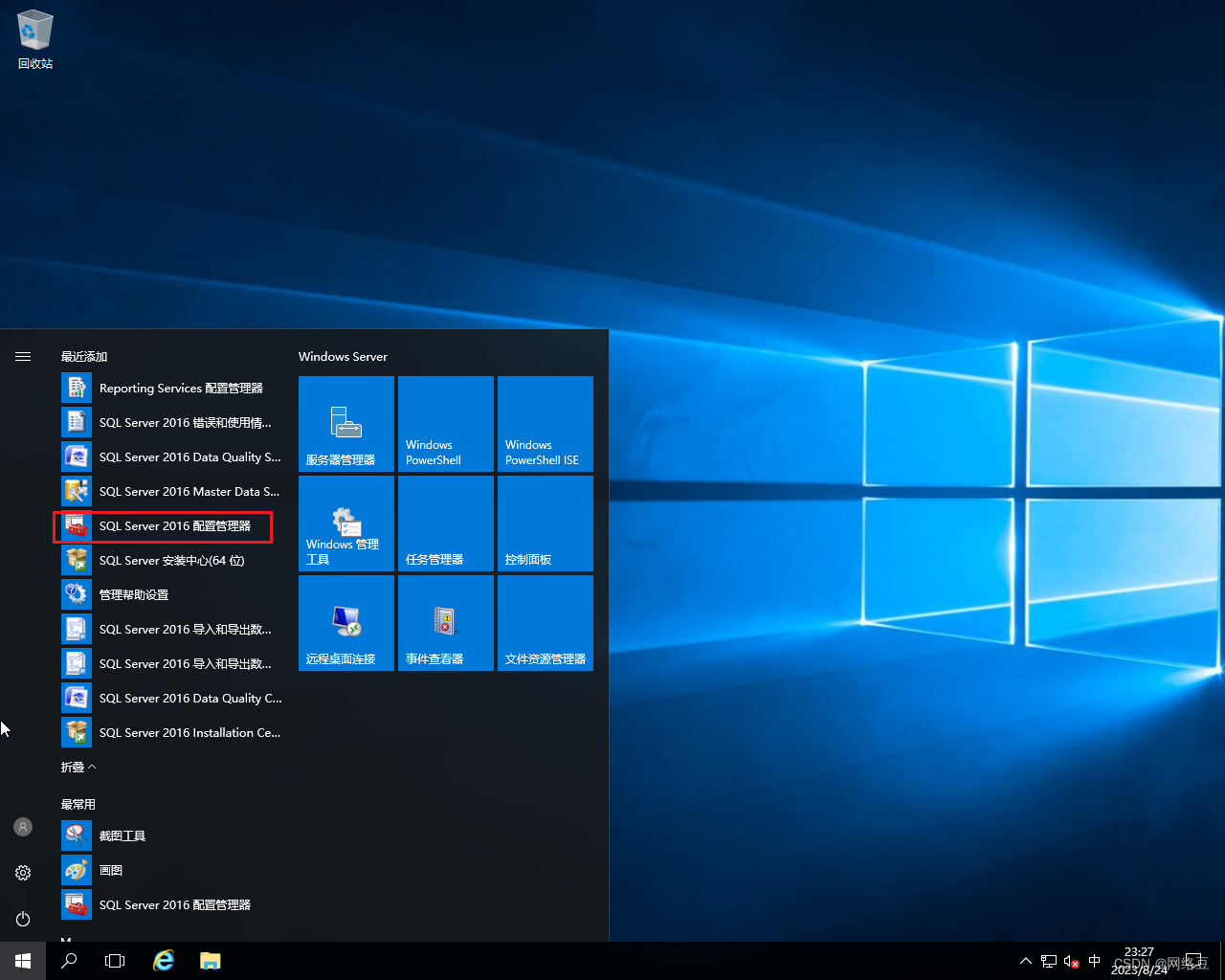Open Windows Administrative Tools tile

(346, 523)
